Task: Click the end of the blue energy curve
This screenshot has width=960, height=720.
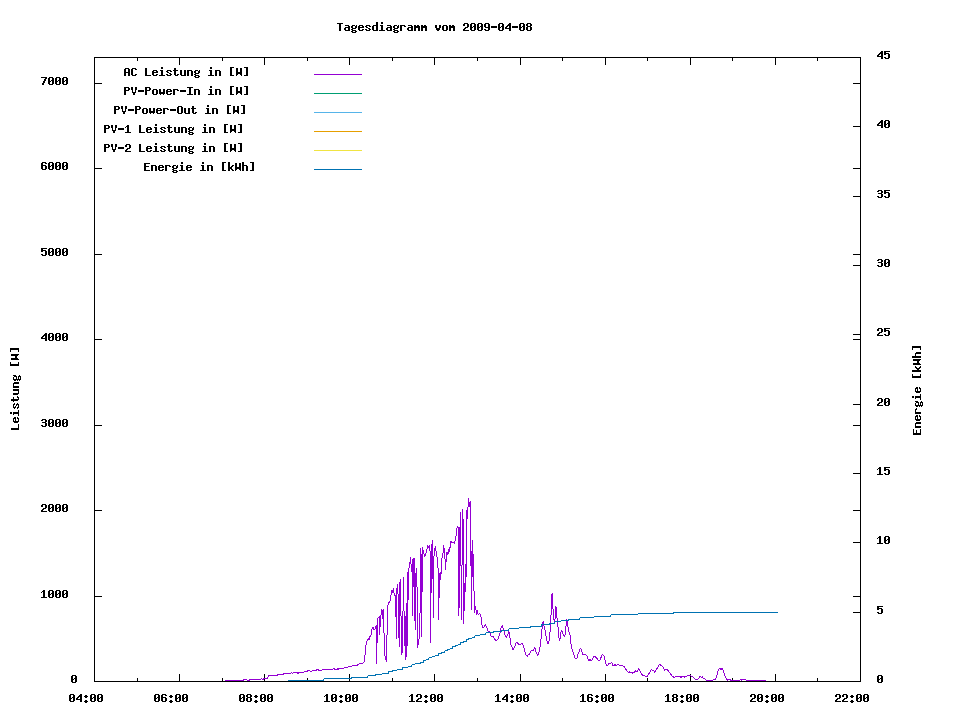Action: coord(776,612)
